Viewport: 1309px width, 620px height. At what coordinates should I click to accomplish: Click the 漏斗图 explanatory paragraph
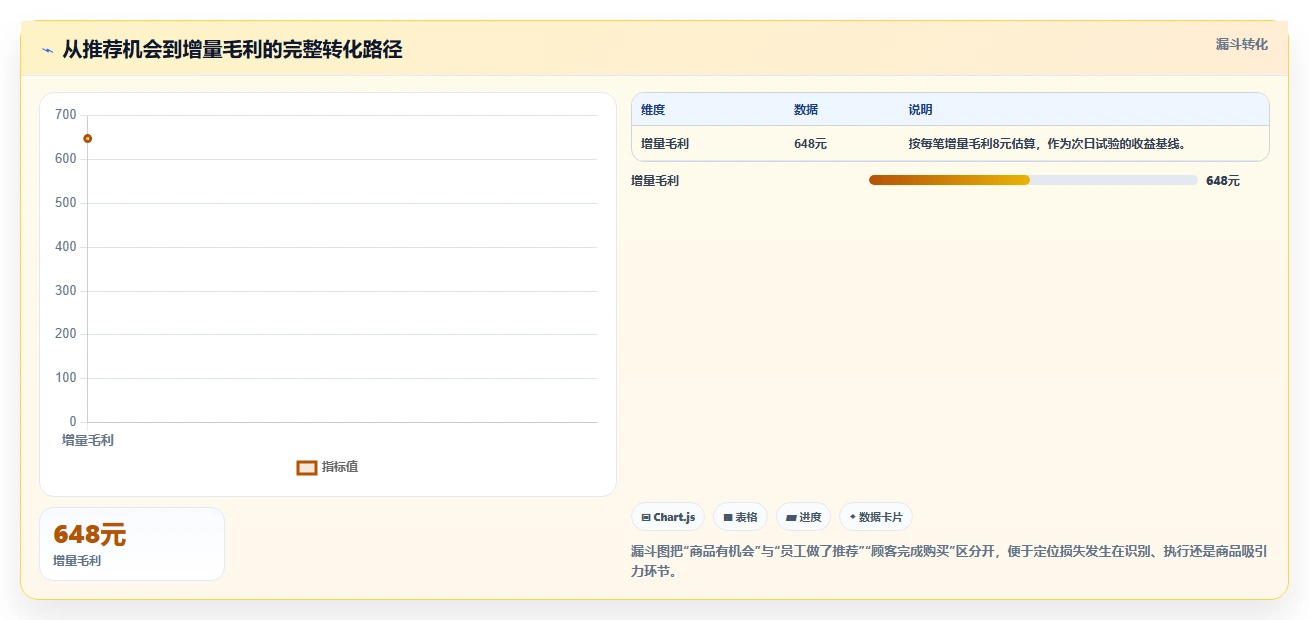949,562
